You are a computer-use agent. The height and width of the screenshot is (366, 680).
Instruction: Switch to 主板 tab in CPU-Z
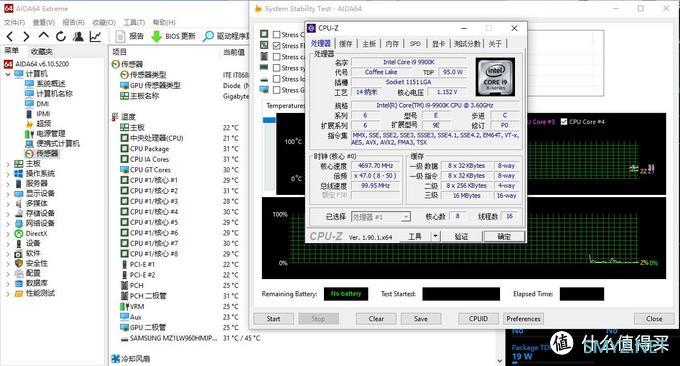tap(369, 43)
